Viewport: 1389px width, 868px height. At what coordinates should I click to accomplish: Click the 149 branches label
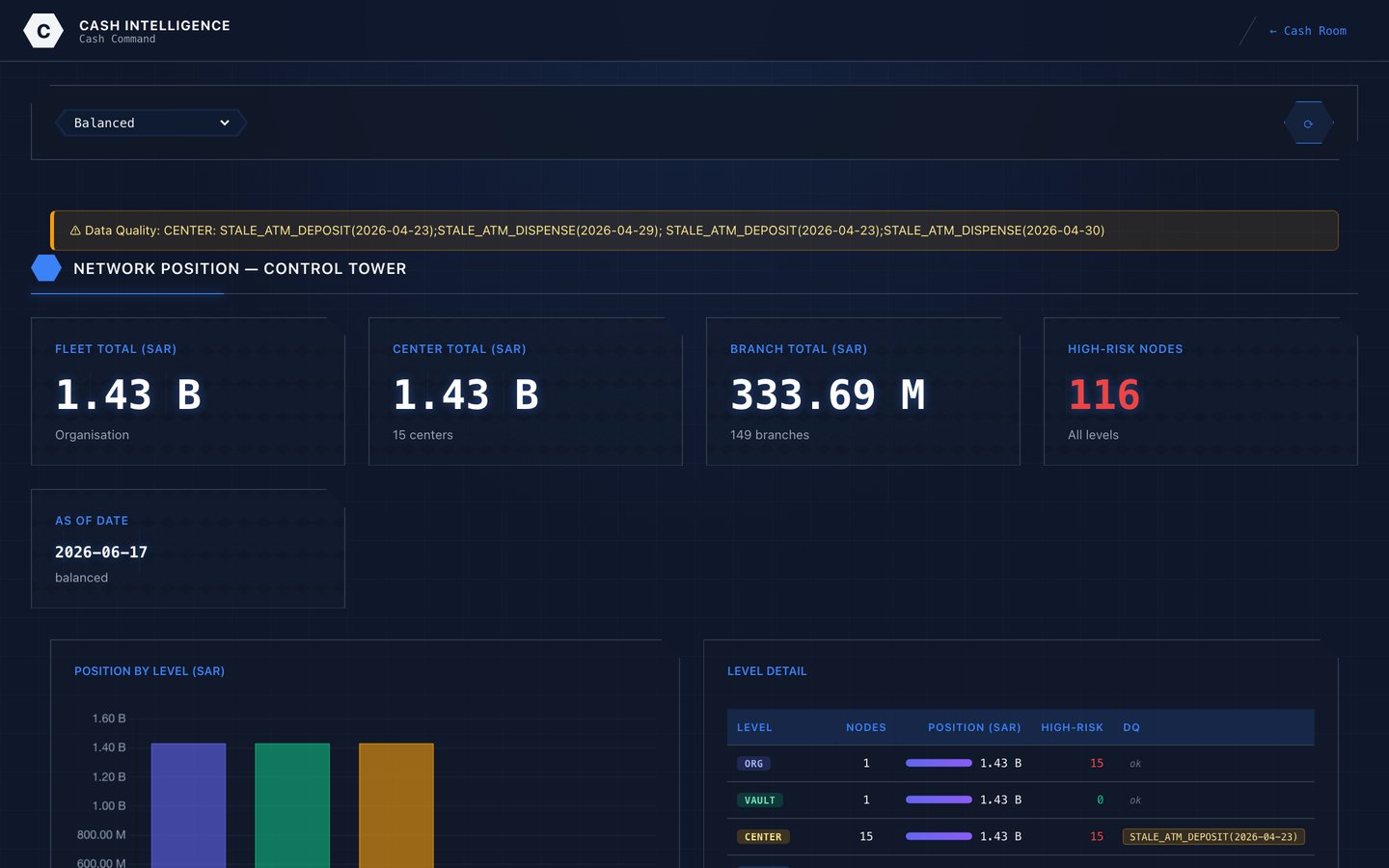(770, 435)
